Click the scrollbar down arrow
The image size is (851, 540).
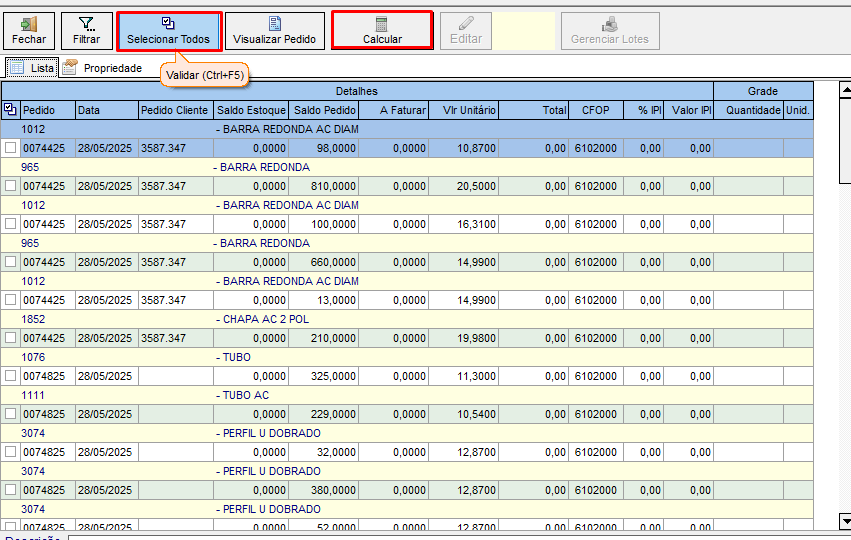point(844,521)
